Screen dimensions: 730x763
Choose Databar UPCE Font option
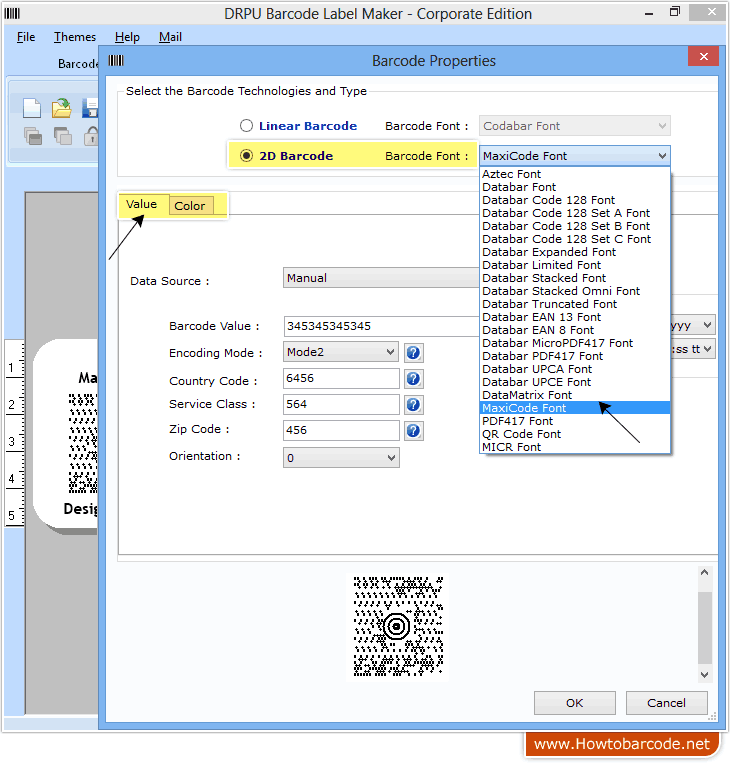[575, 382]
